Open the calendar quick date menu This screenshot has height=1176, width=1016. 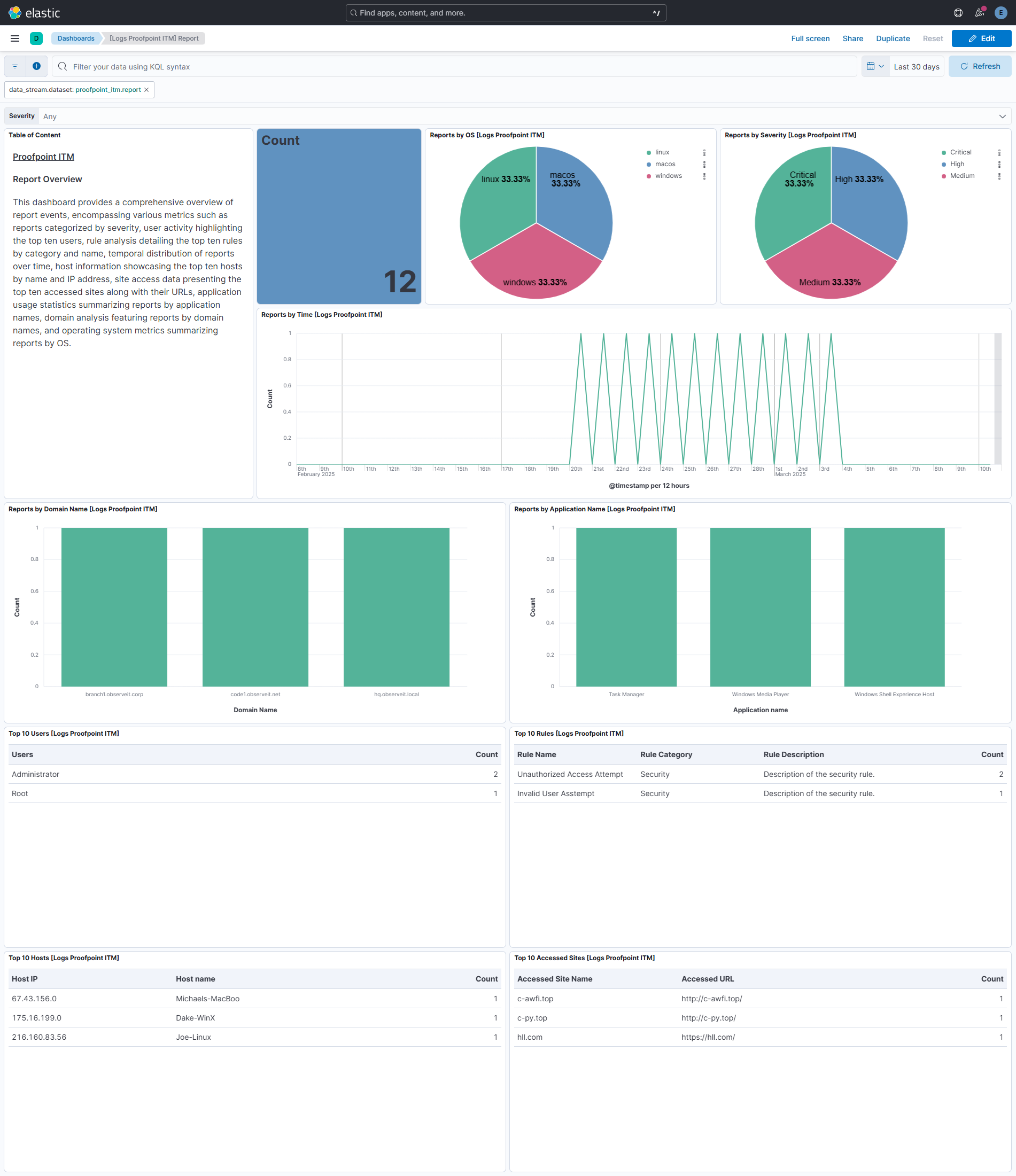(875, 66)
